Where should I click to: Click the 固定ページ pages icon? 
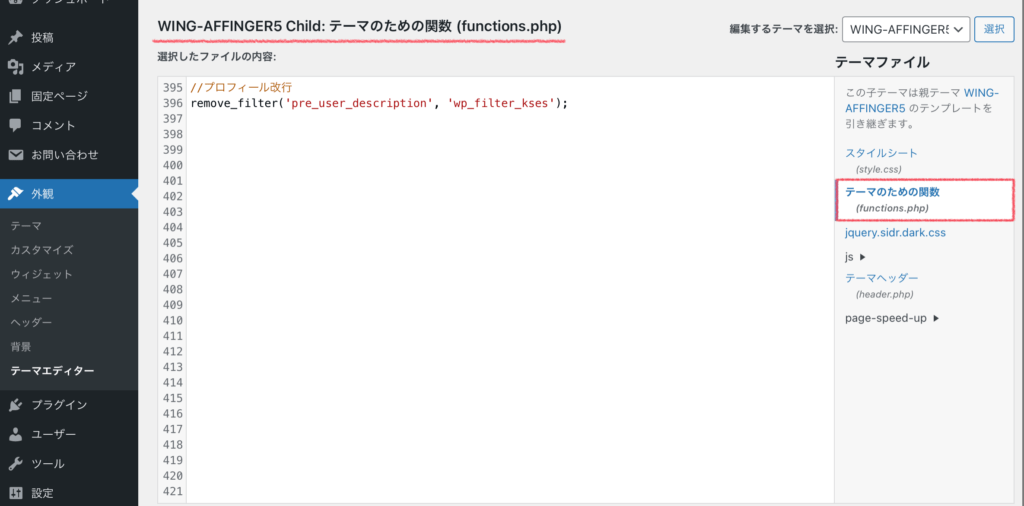coord(16,96)
